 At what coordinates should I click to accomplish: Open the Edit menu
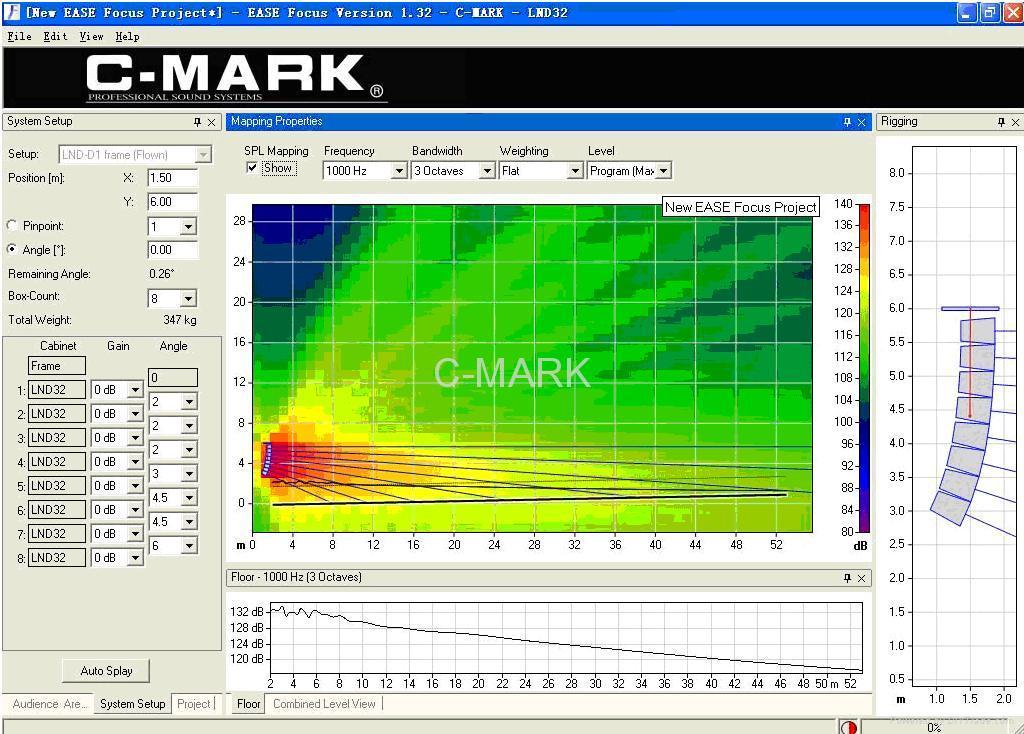click(x=56, y=37)
